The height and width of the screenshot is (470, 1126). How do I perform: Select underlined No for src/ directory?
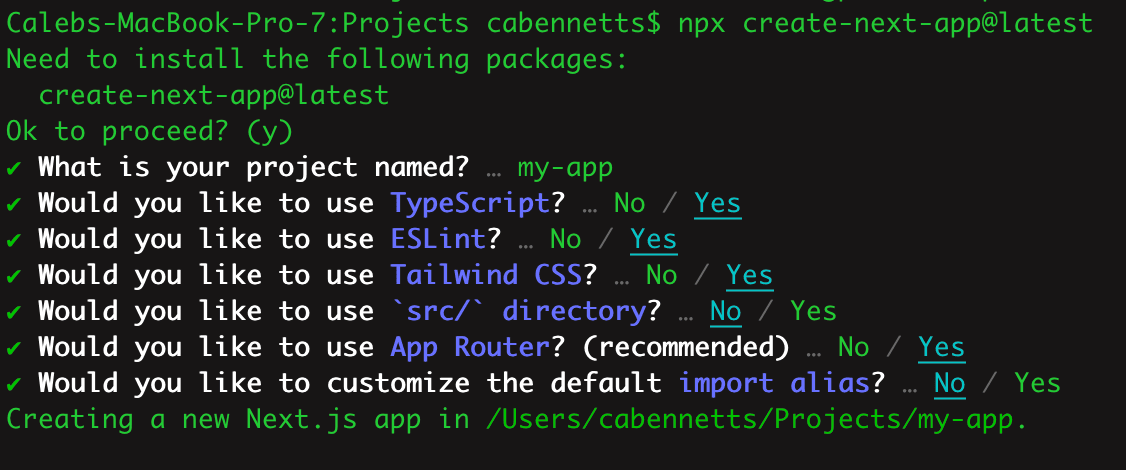click(726, 311)
